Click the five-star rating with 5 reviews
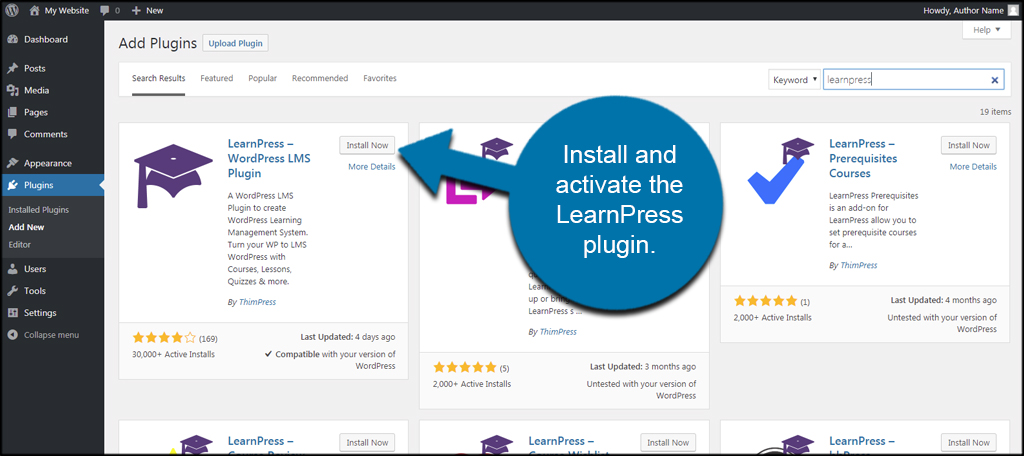Image resolution: width=1024 pixels, height=456 pixels. coord(464,366)
